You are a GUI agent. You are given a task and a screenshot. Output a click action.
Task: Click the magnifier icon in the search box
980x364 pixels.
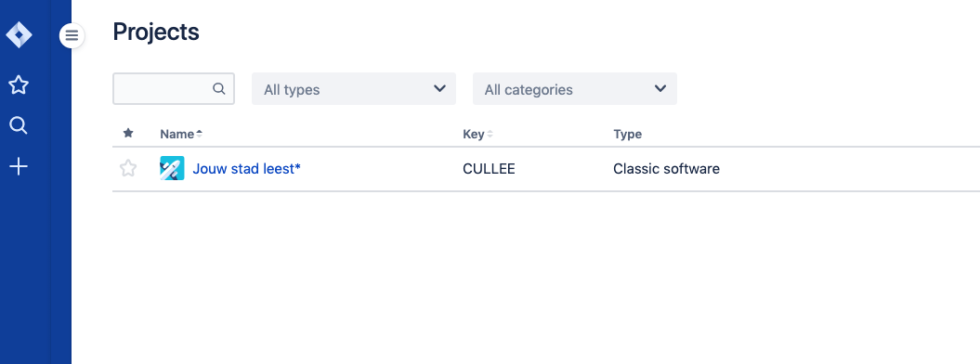coord(219,89)
